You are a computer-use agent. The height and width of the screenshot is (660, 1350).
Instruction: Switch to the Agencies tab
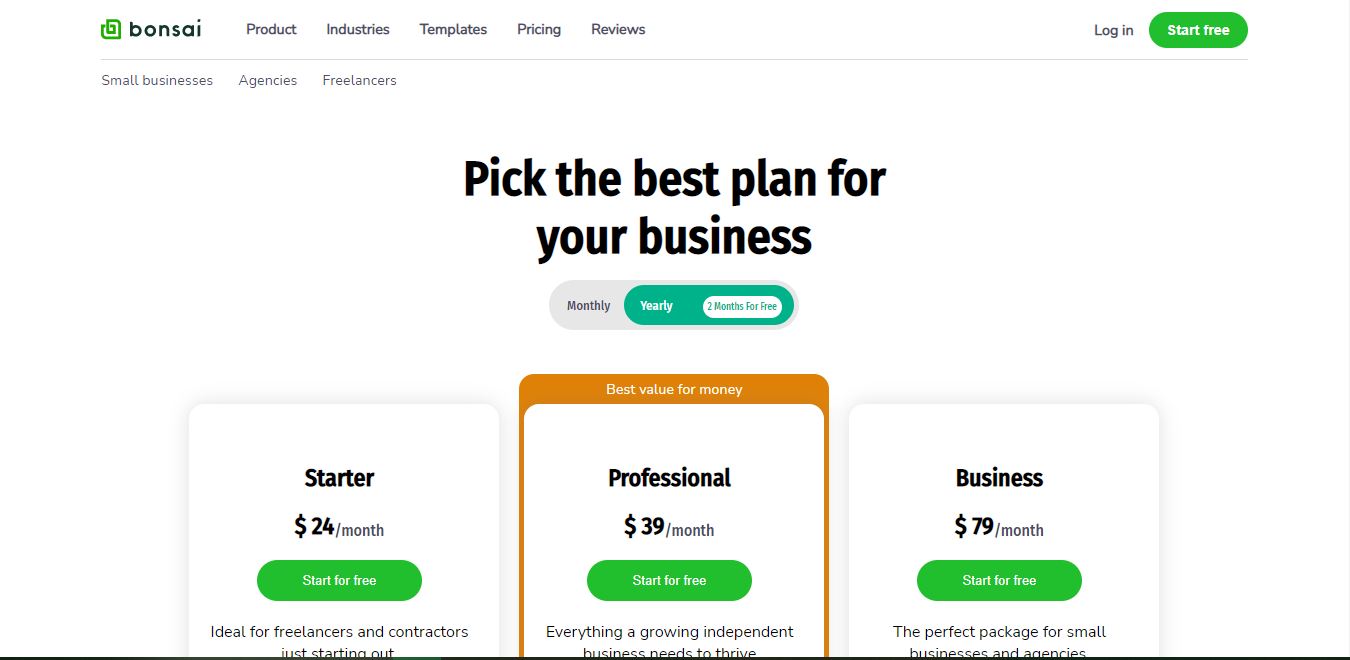pyautogui.click(x=267, y=80)
